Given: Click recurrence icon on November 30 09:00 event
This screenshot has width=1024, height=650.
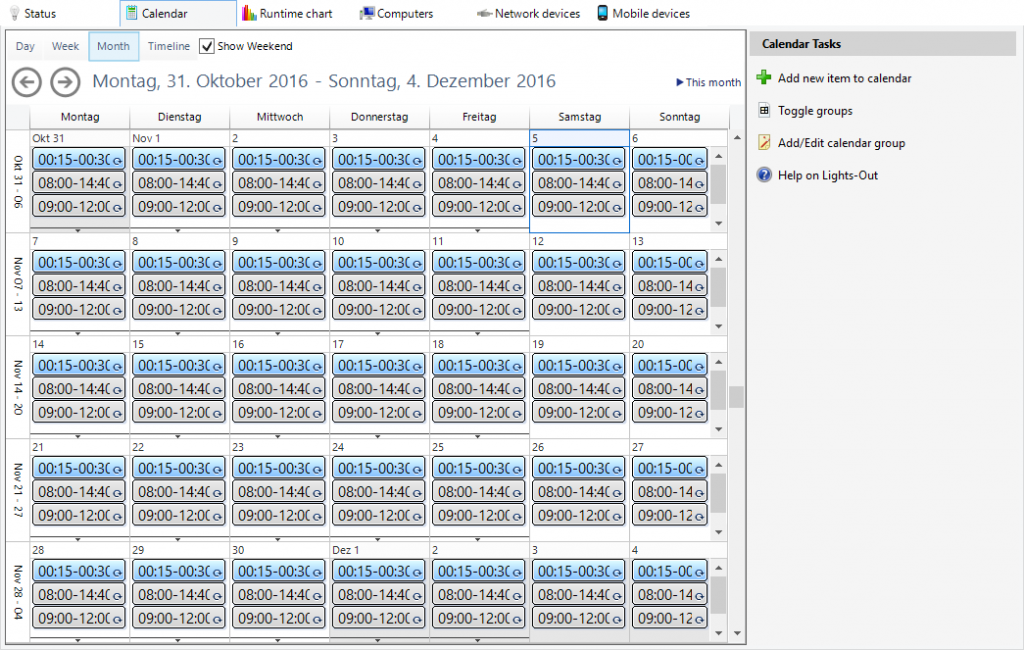Looking at the screenshot, I should point(317,619).
